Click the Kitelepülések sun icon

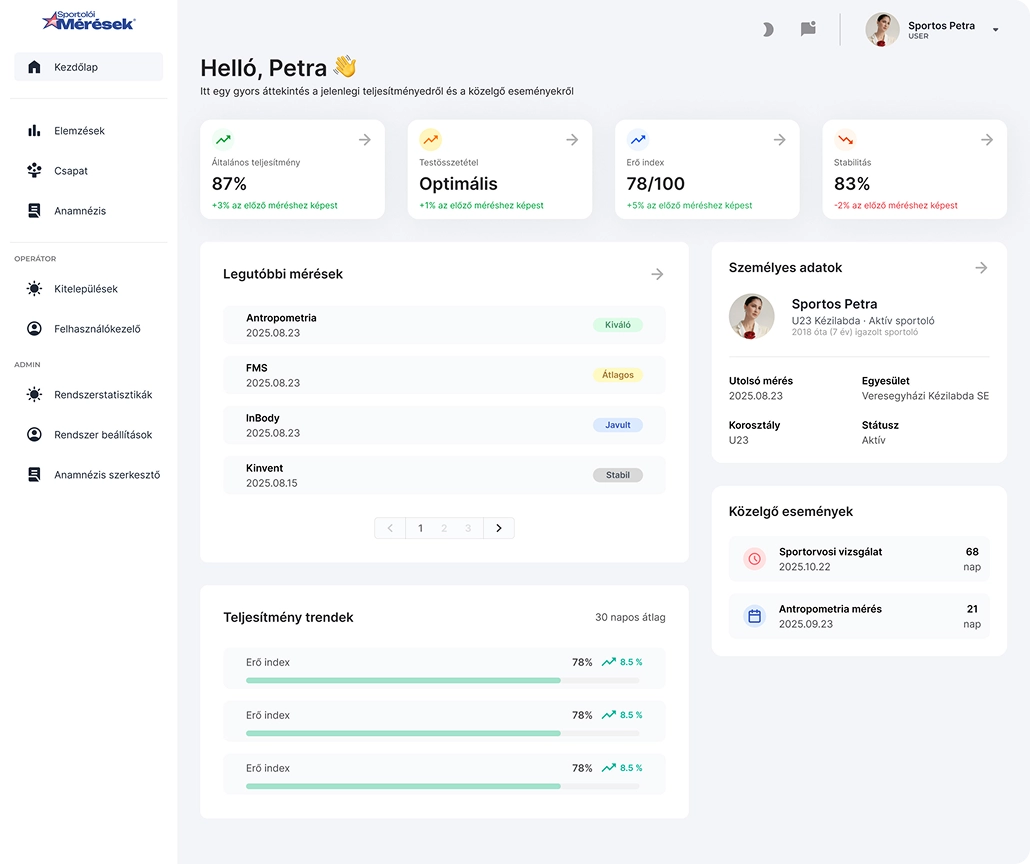pos(34,288)
